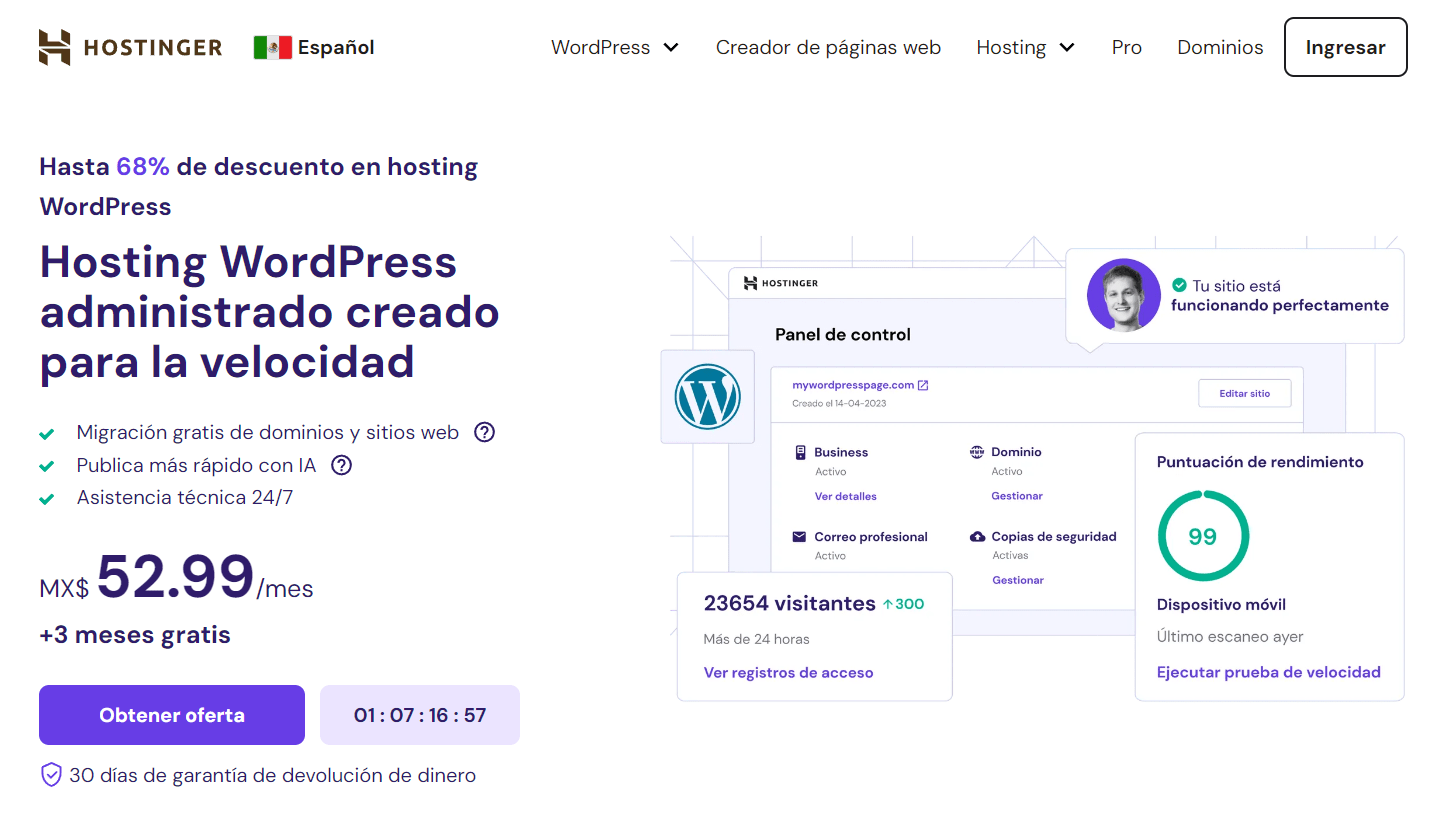The width and height of the screenshot is (1450, 827).
Task: Click the Dominio globe icon
Action: coord(977,452)
